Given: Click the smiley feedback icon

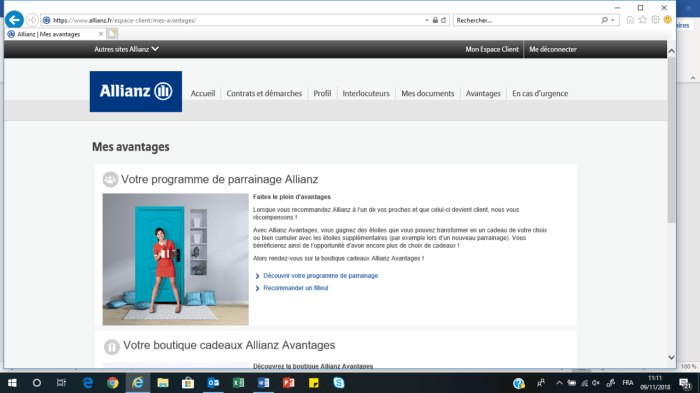Looking at the screenshot, I should (667, 20).
